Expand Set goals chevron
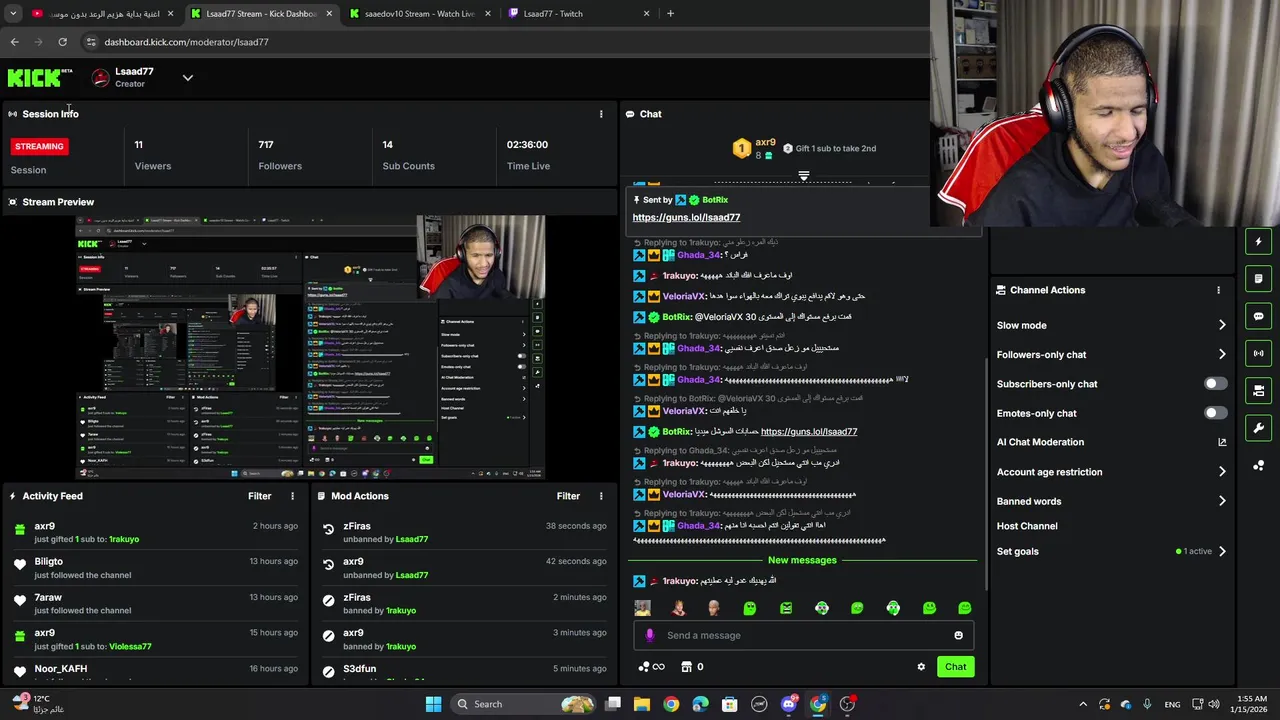 tap(1222, 551)
